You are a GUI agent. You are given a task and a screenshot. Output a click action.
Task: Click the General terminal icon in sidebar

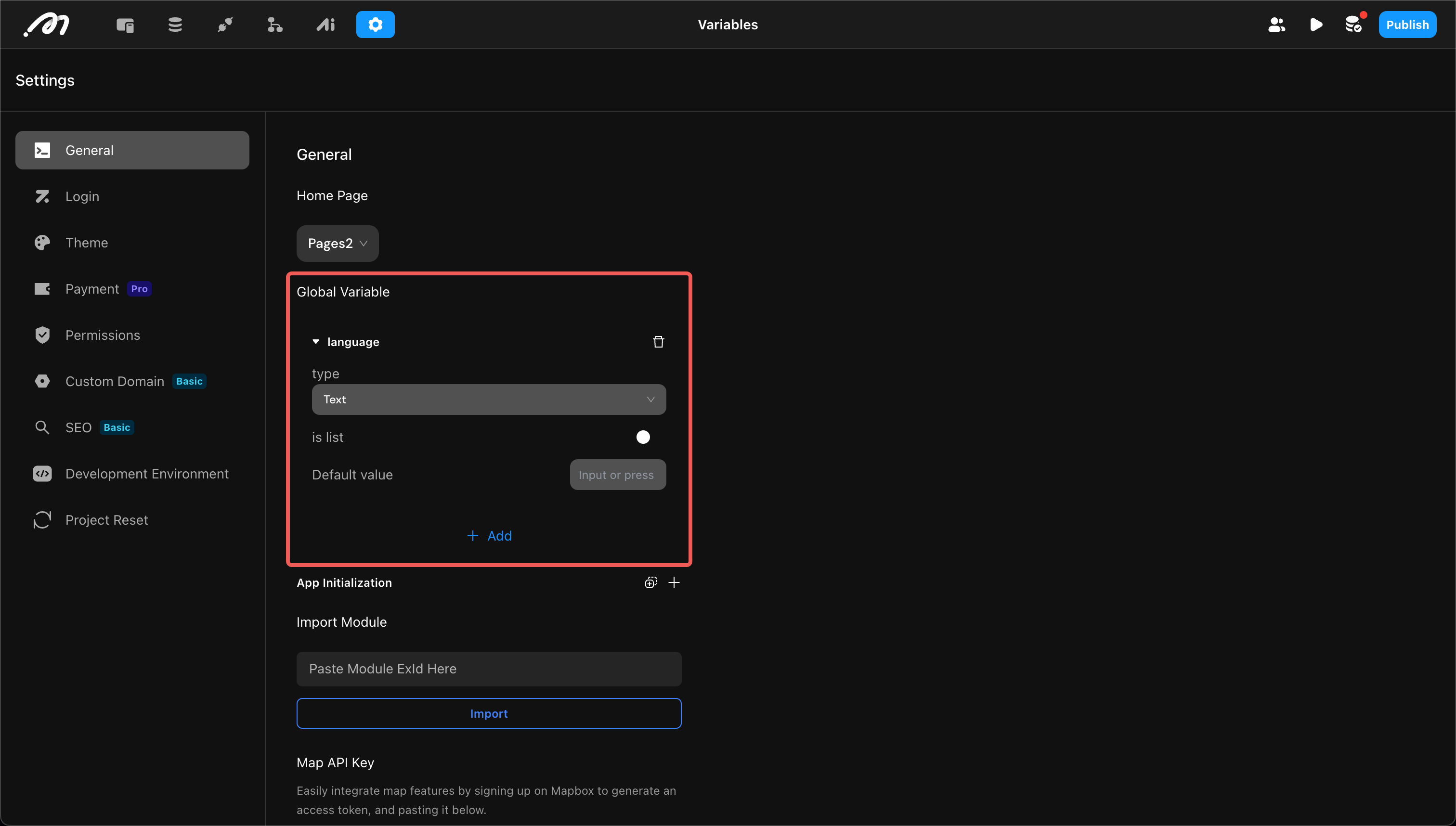[x=42, y=150]
